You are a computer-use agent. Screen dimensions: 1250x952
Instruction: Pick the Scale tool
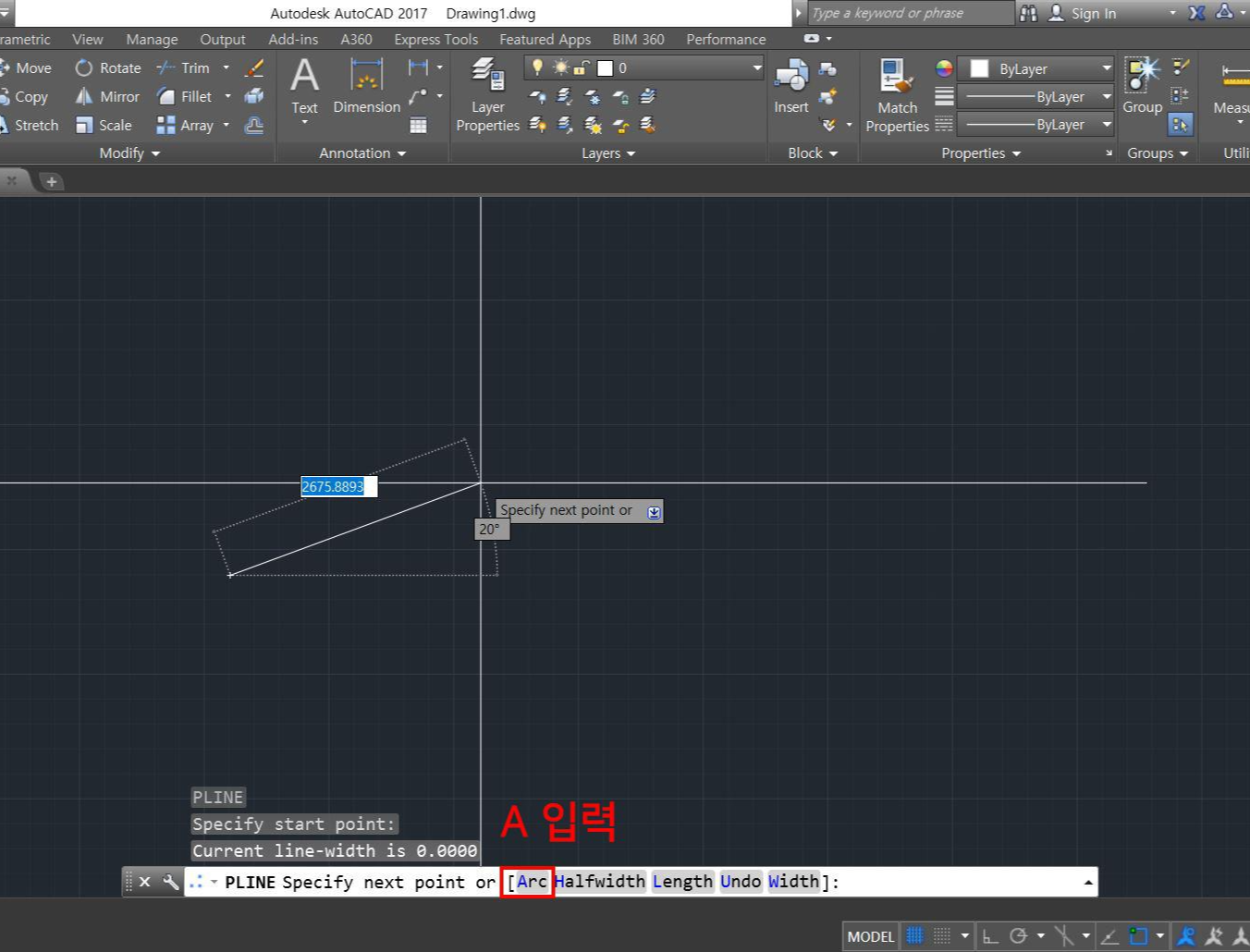pyautogui.click(x=104, y=125)
